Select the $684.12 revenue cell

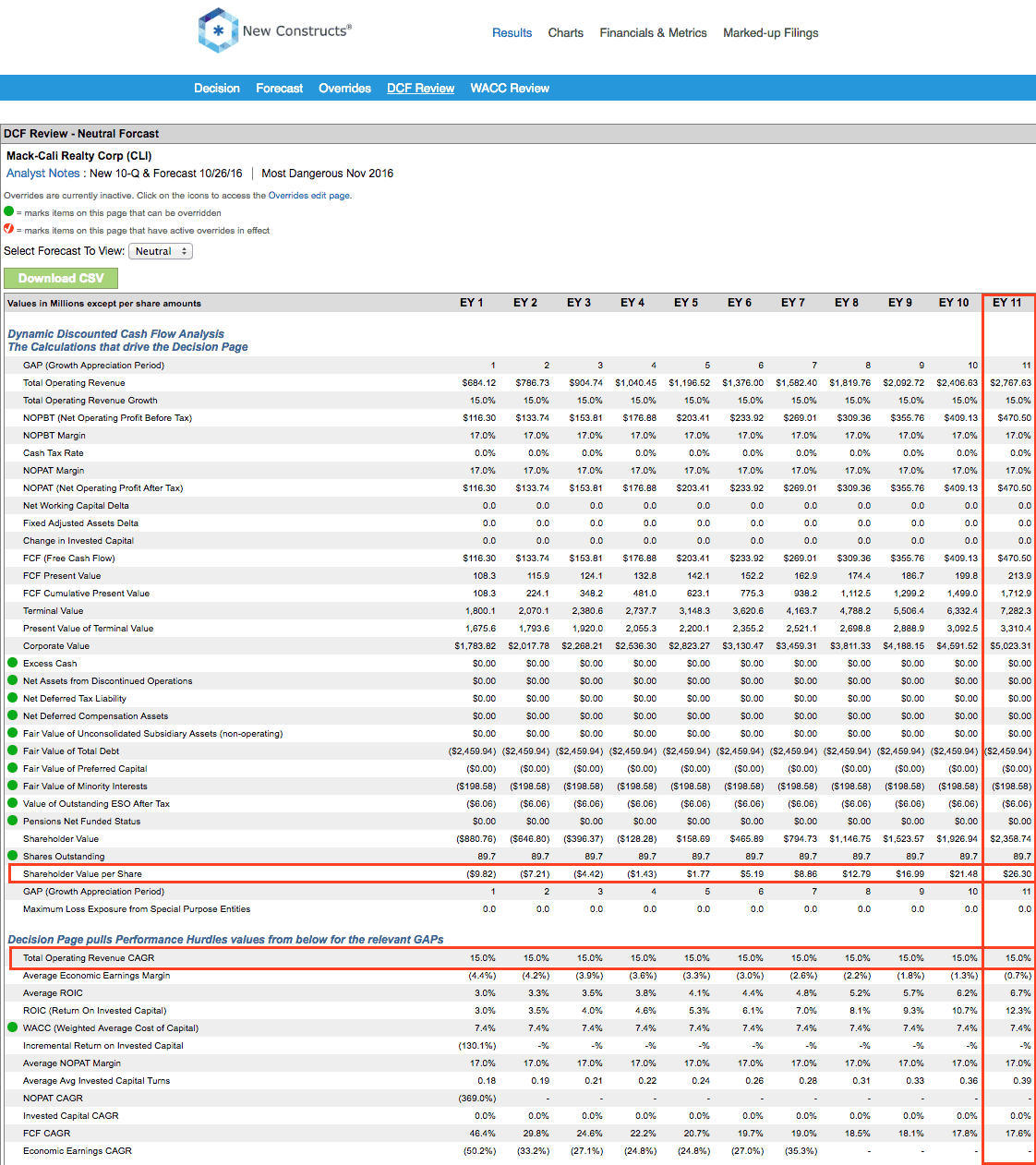pos(479,382)
